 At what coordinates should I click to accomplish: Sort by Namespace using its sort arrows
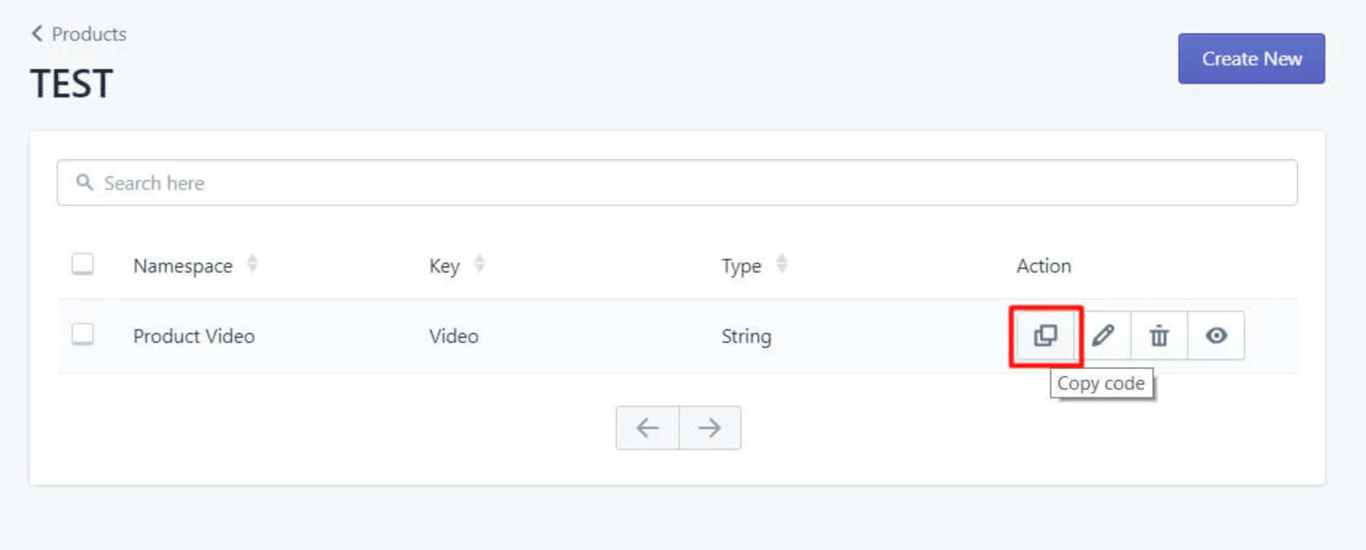[x=252, y=265]
